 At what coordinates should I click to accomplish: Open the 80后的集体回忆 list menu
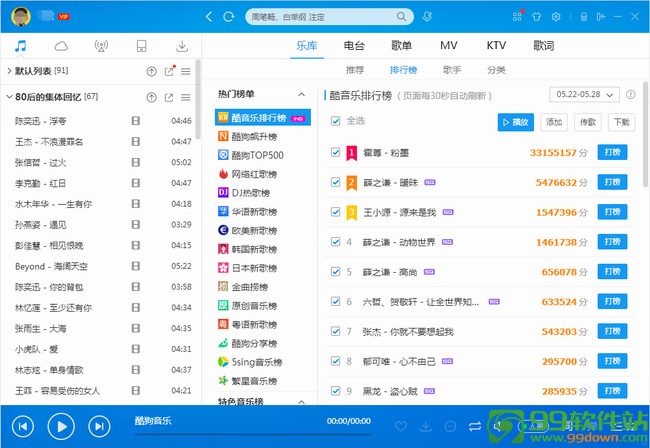186,98
